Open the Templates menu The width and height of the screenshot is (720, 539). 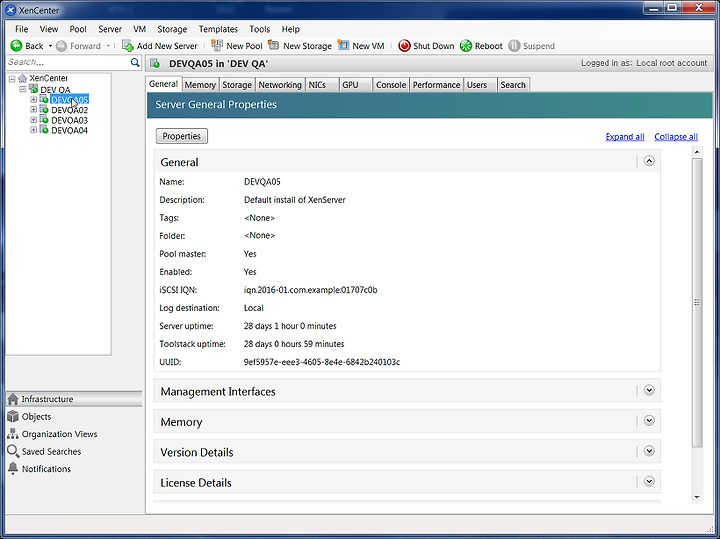(218, 29)
